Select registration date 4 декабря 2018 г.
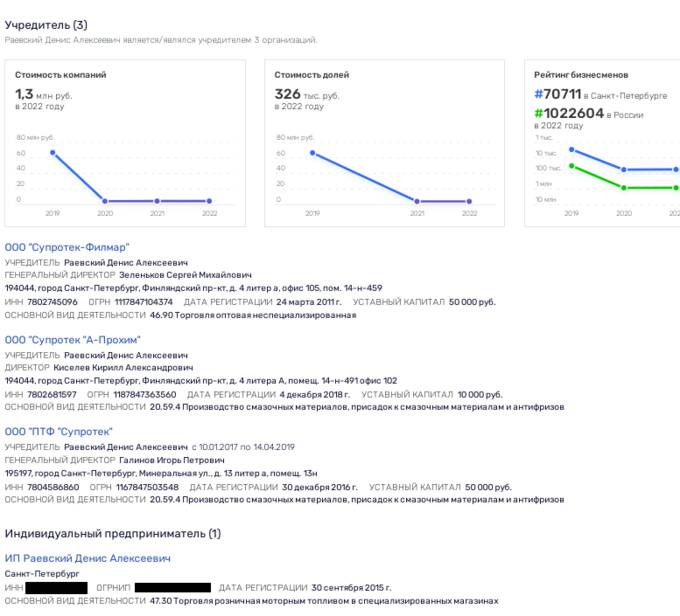The image size is (680, 616). (314, 394)
